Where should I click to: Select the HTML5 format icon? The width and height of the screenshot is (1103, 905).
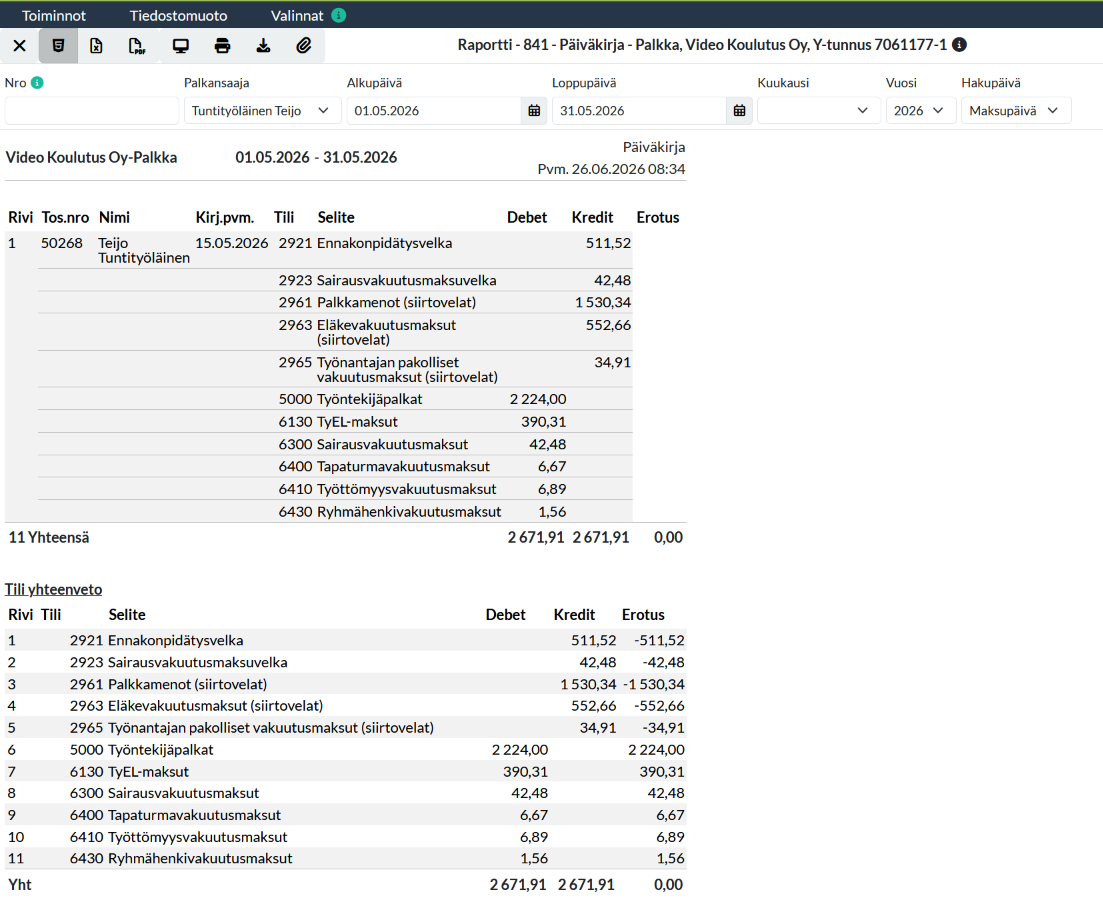coord(58,46)
